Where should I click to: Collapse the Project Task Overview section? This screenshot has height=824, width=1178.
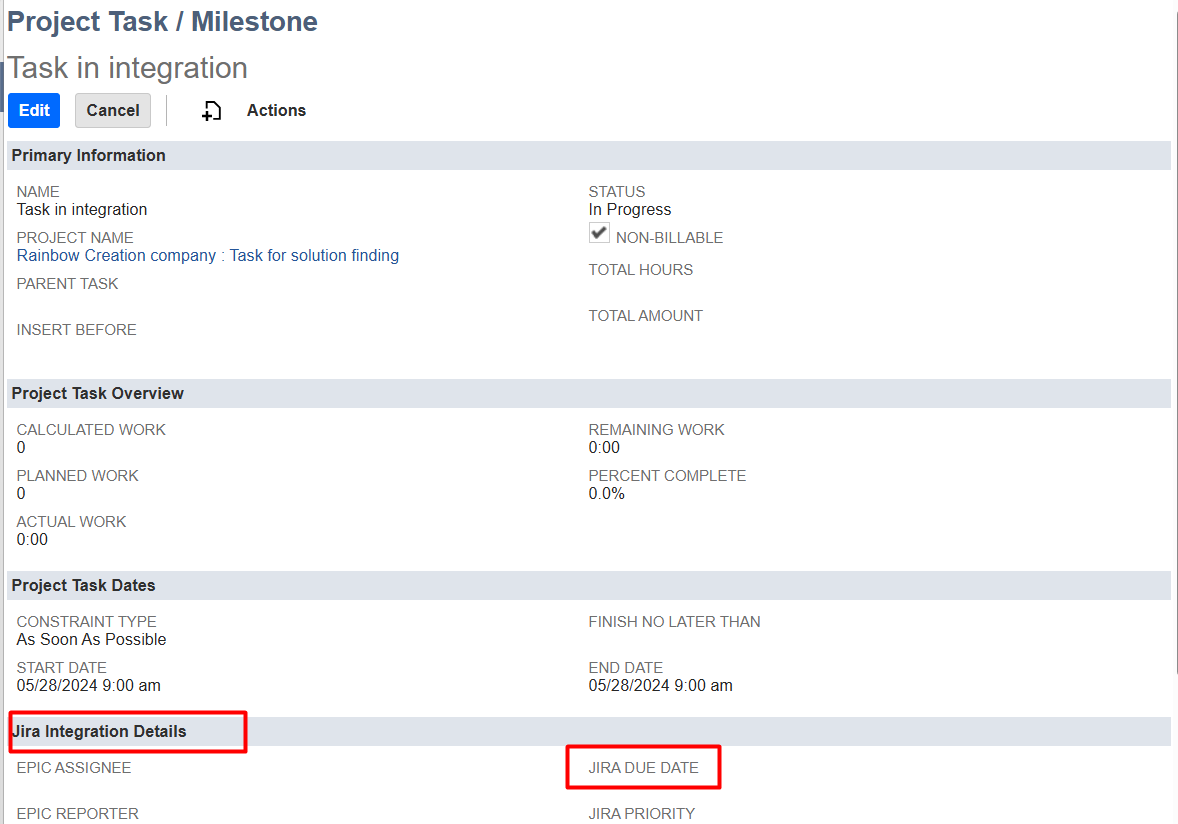(x=98, y=394)
